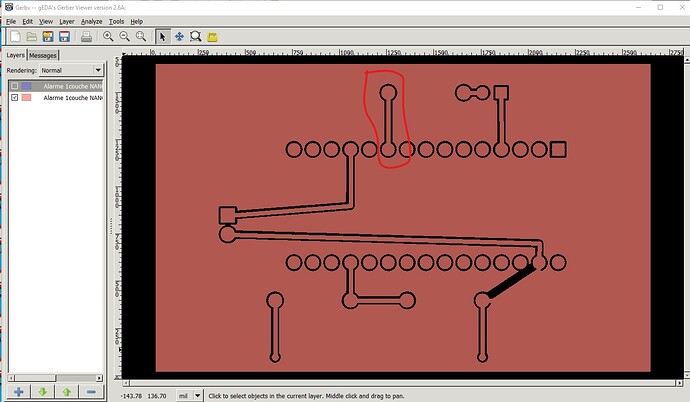690x402 pixels.
Task: Fit the board to the window
Action: click(141, 37)
